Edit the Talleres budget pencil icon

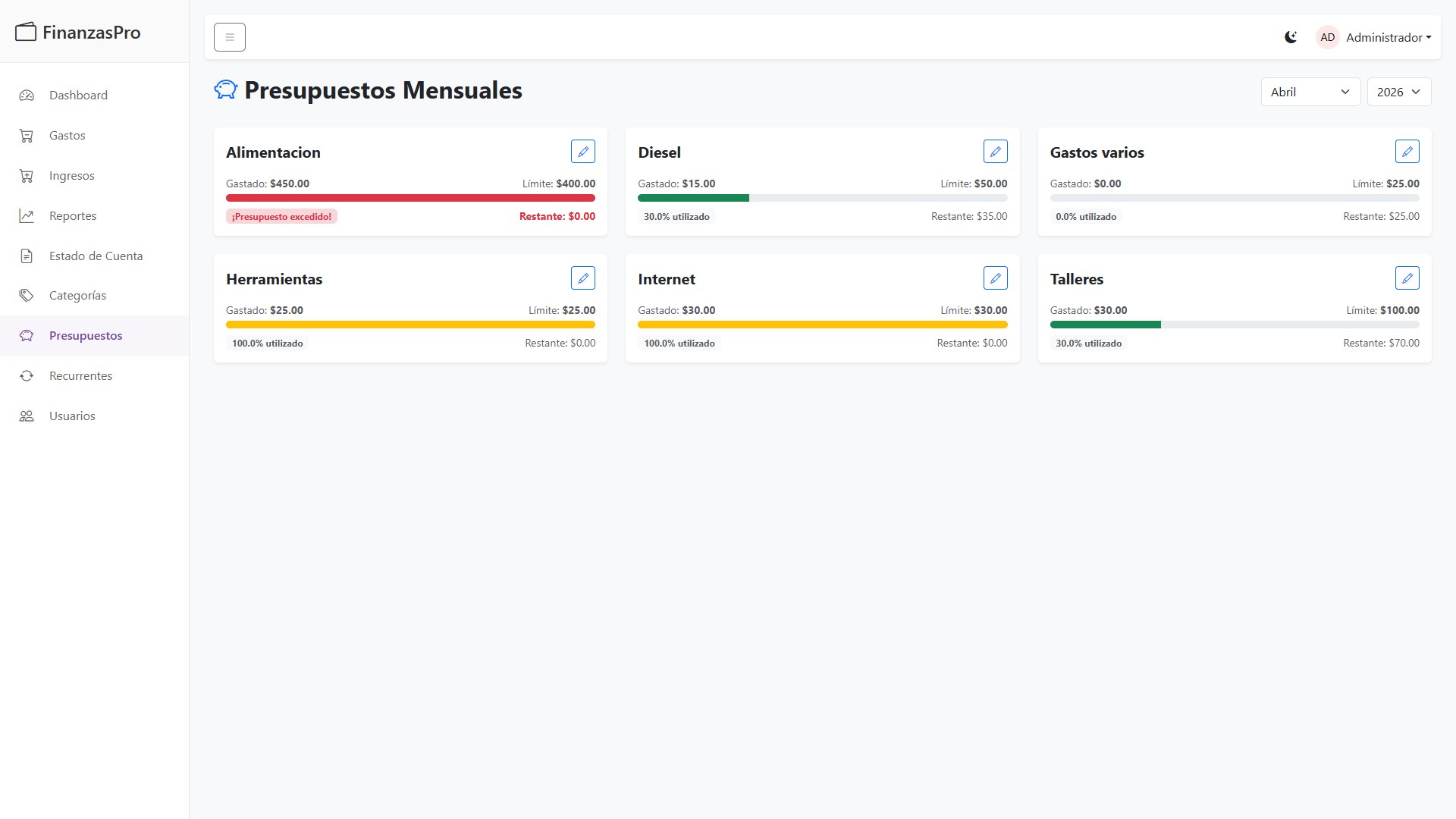point(1407,278)
